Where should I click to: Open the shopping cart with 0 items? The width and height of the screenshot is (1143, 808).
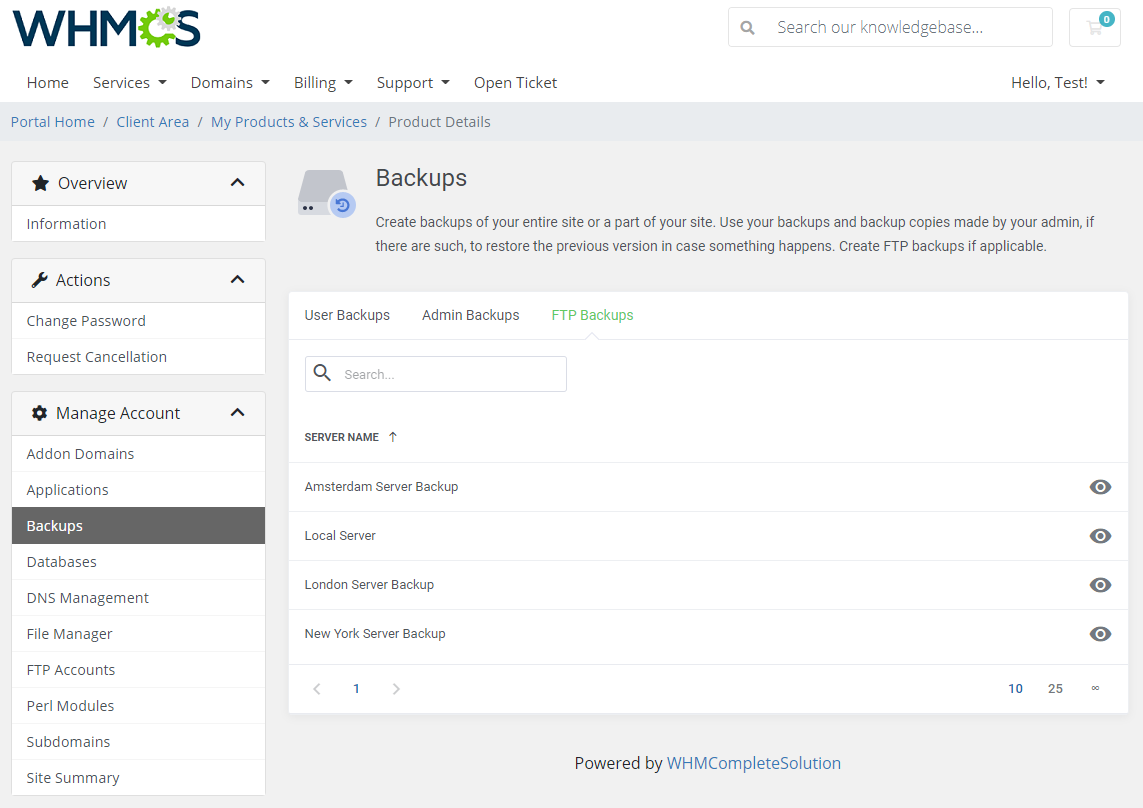coord(1094,27)
